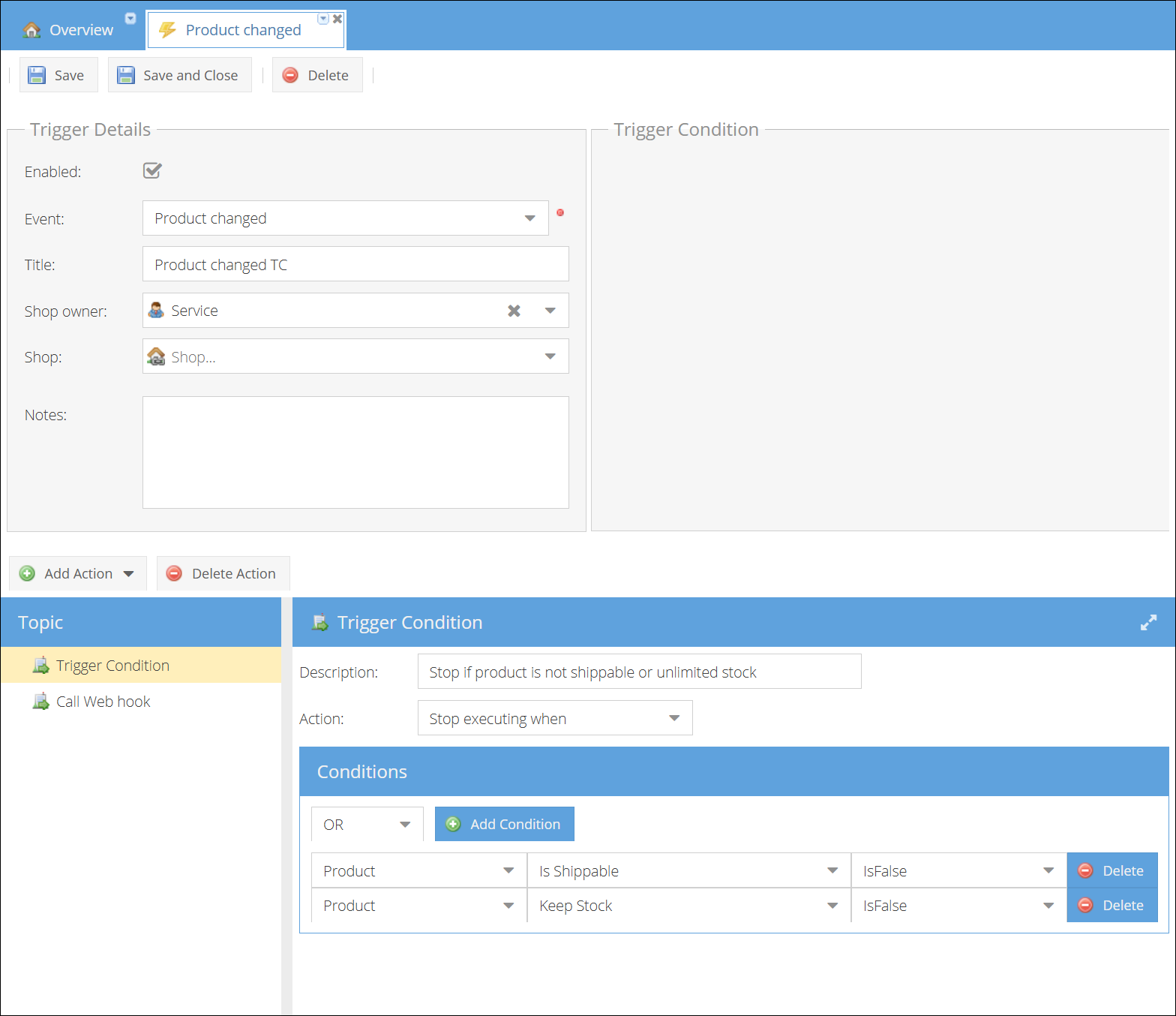The width and height of the screenshot is (1176, 1016).
Task: Open the Overview tab dropdown menu icon
Action: [130, 19]
